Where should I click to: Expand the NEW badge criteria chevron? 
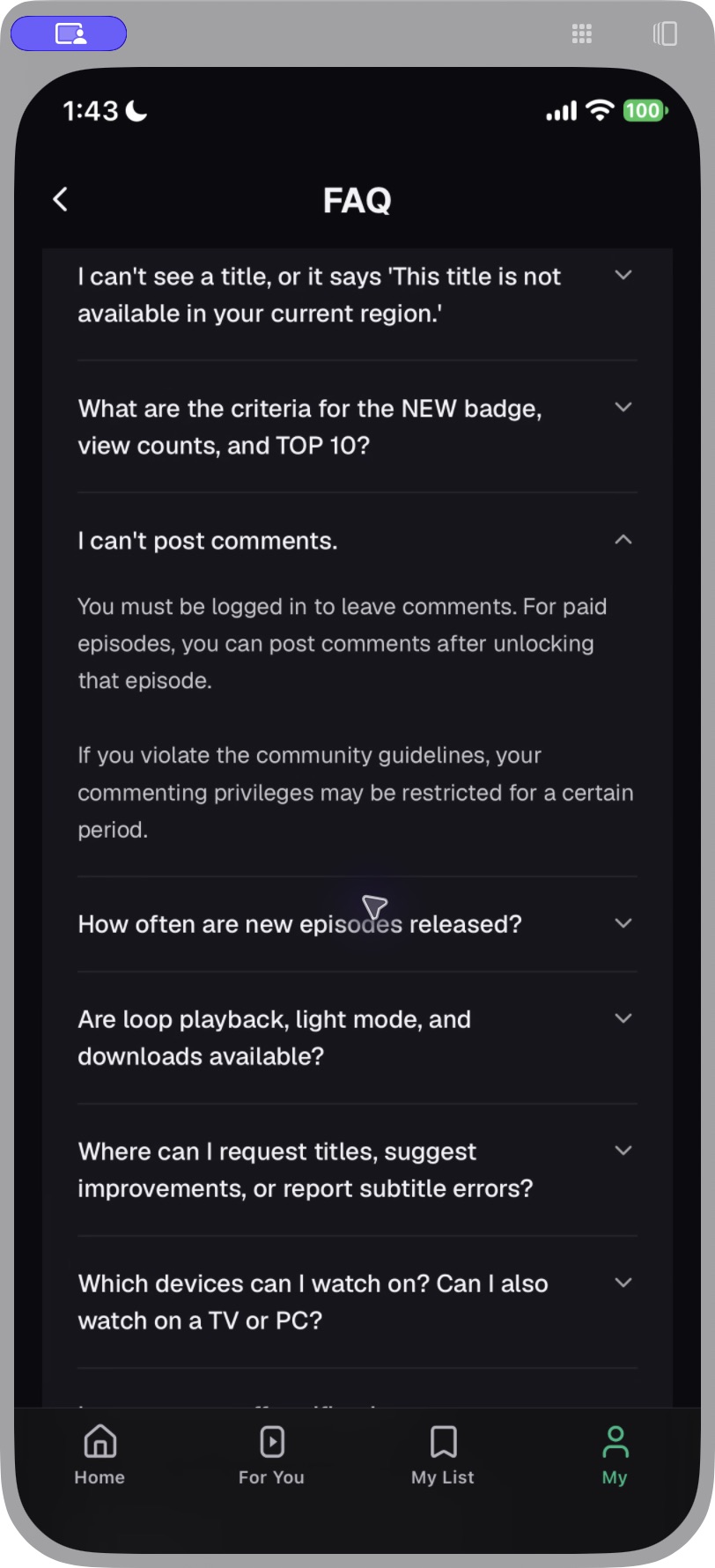coord(623,407)
